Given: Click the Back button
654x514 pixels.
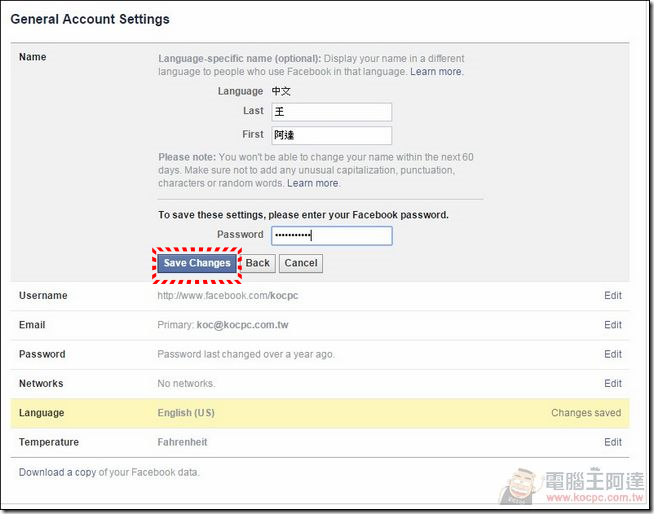Looking at the screenshot, I should (257, 263).
